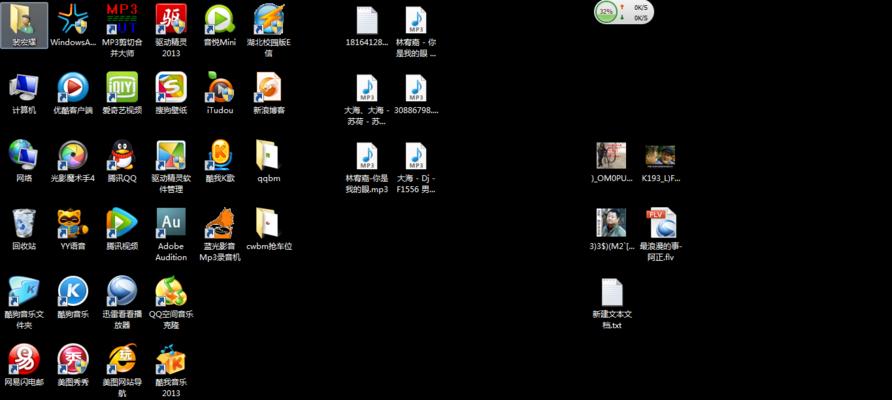892x400 pixels.
Task: Select the 回收站 recycle bin
Action: (x=24, y=229)
